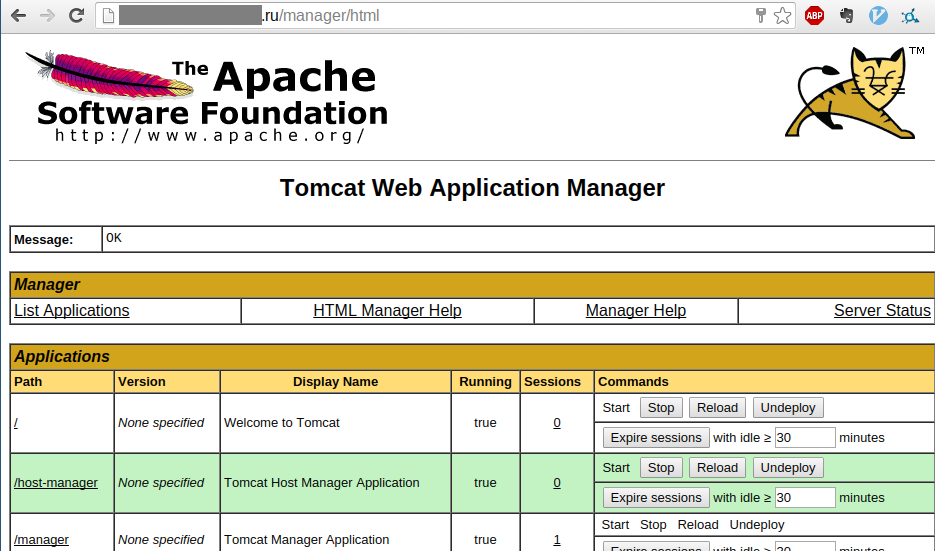The height and width of the screenshot is (551, 935).
Task: Open the Server Status link
Action: pos(882,311)
